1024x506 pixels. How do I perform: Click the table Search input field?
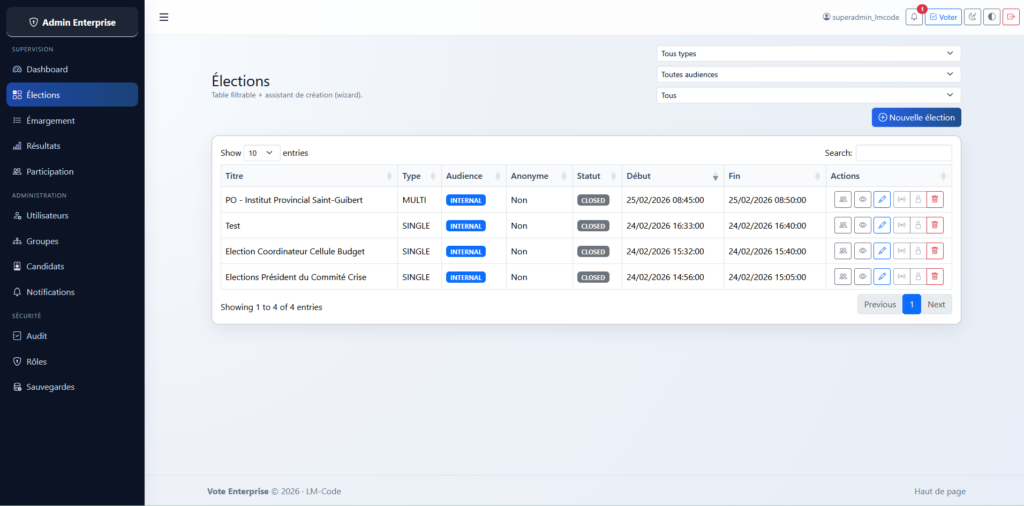click(903, 153)
